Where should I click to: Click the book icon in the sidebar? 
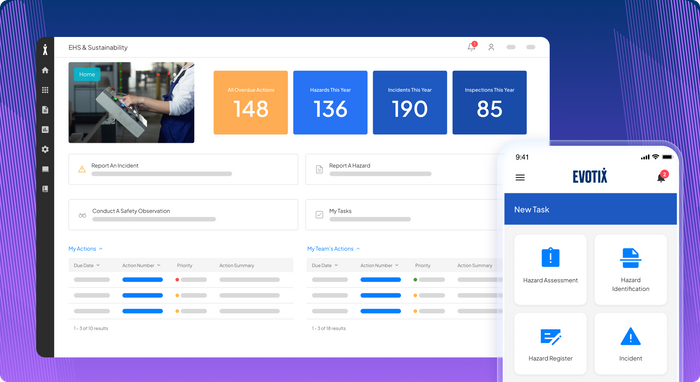45,189
